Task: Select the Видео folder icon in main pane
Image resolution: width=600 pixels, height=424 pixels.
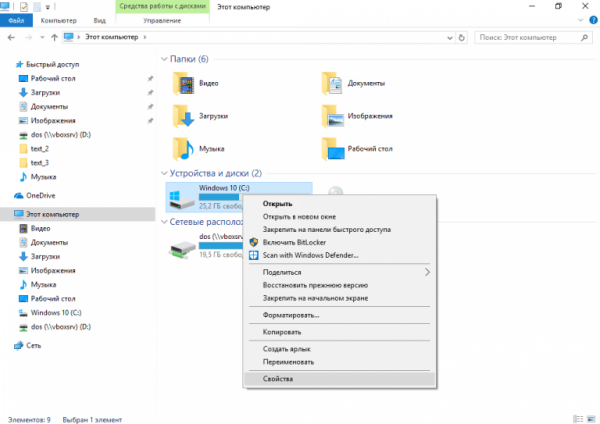Action: pyautogui.click(x=183, y=83)
